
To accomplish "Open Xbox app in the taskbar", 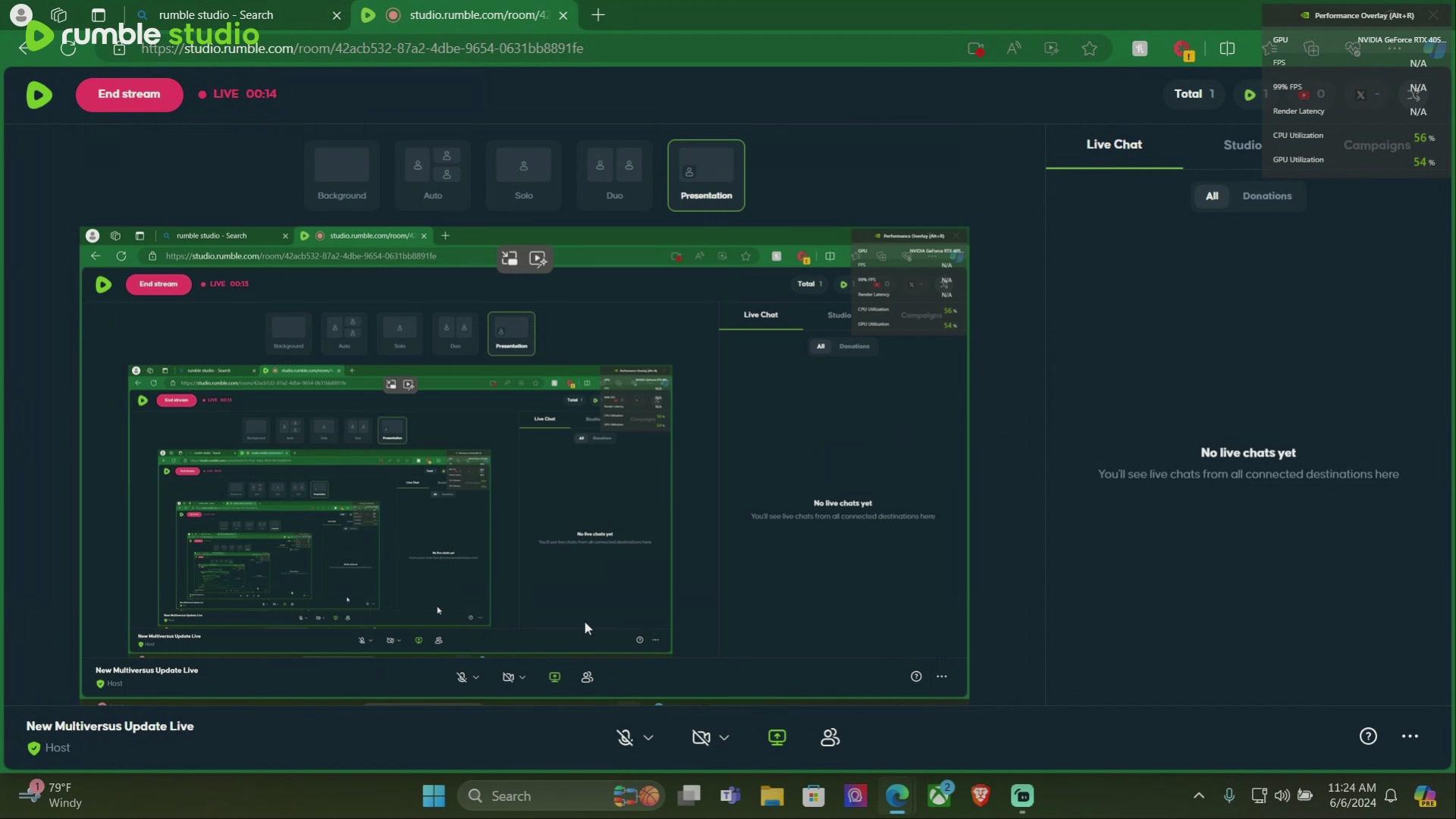I will point(940,795).
